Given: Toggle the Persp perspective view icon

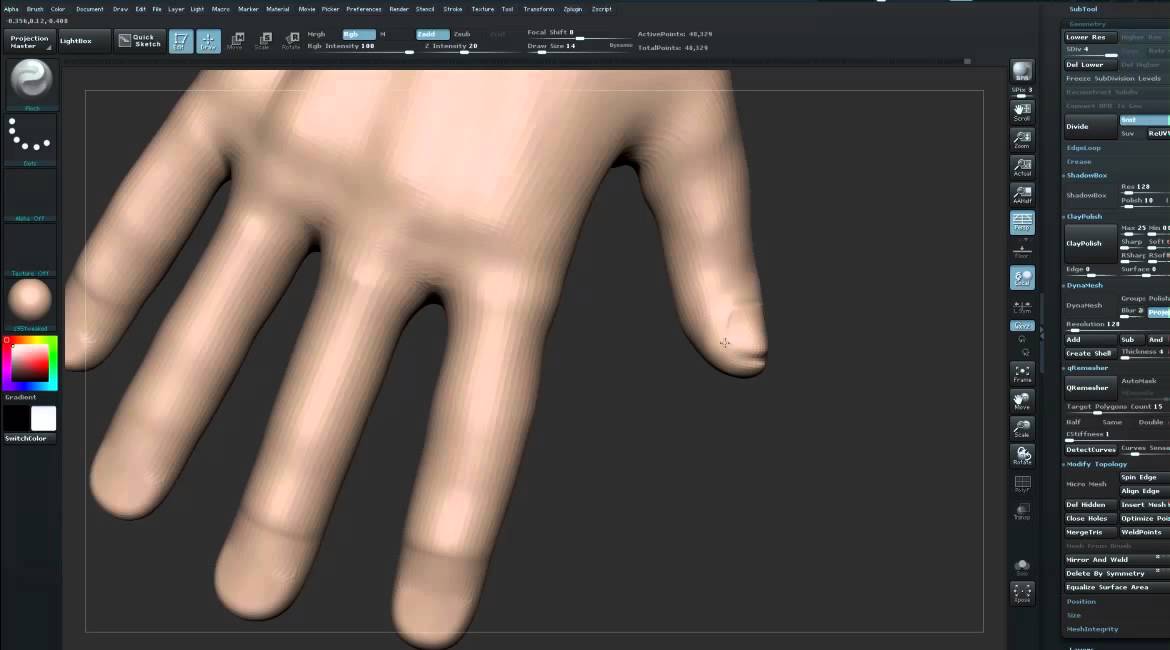Looking at the screenshot, I should pyautogui.click(x=1022, y=222).
